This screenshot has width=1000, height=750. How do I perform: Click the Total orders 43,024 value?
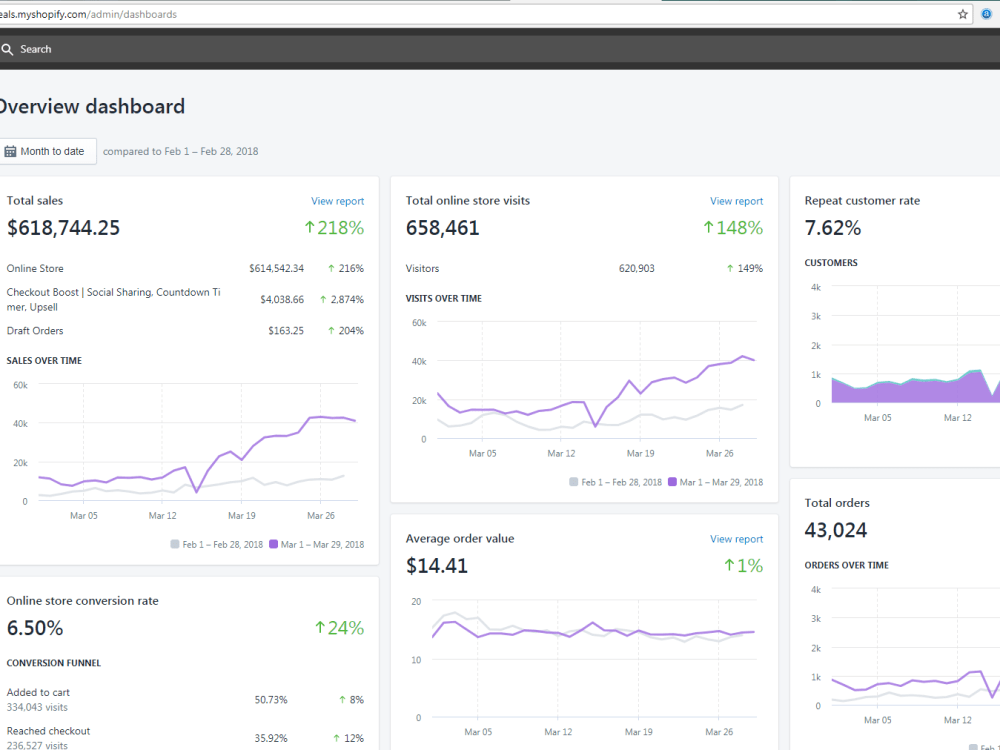pyautogui.click(x=835, y=530)
